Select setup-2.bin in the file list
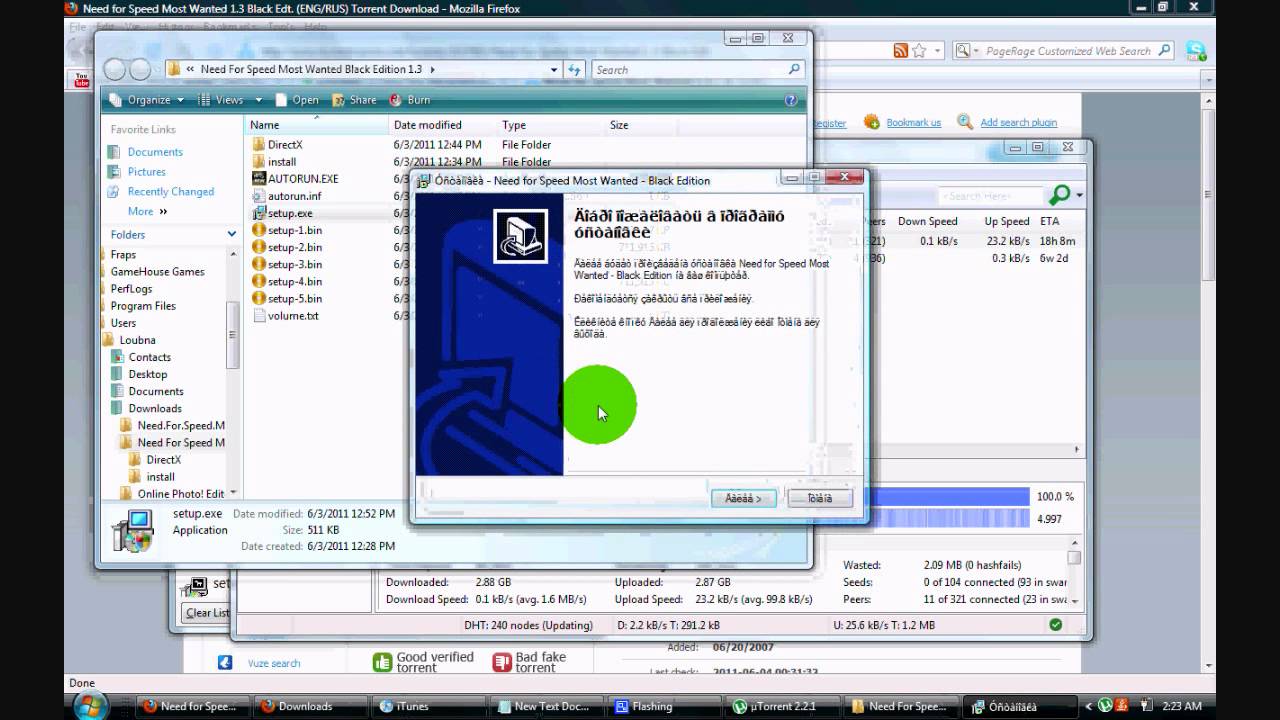The image size is (1280, 720). pos(295,247)
